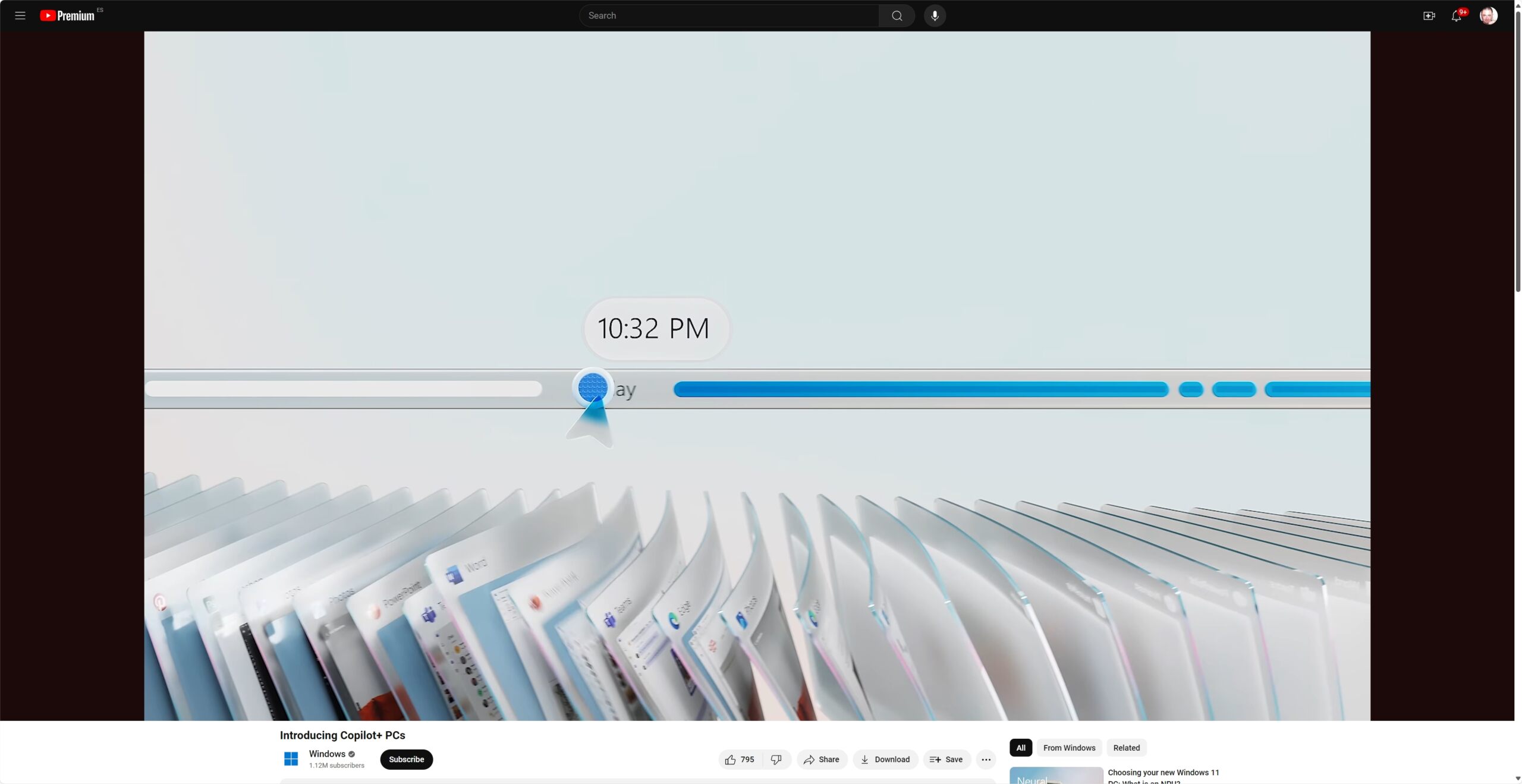Open the Windows channel logo
Screen dimensions: 1522x784
pyautogui.click(x=291, y=758)
